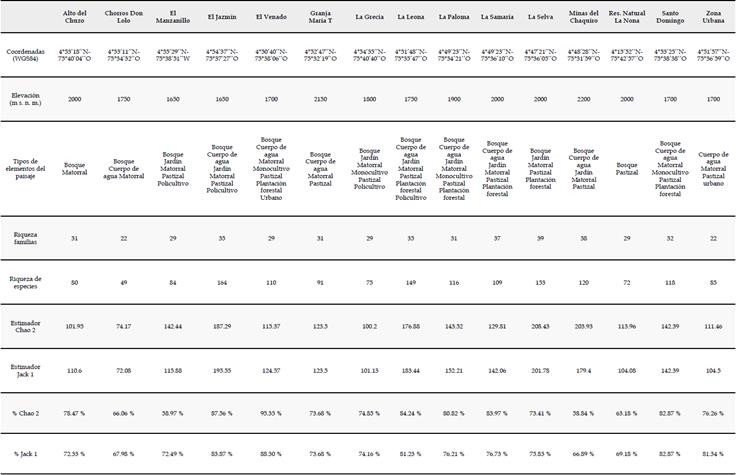Click the Riqueza familias row label
This screenshot has width=737, height=475.
(x=27, y=237)
